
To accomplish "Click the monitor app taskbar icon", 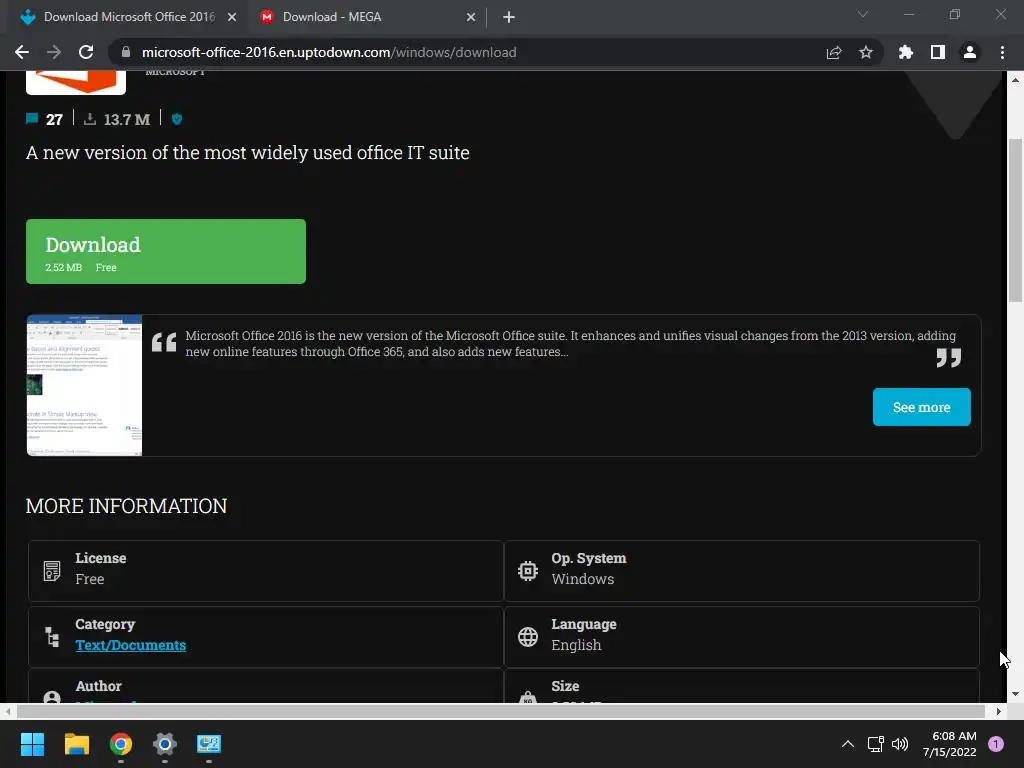I will [209, 744].
